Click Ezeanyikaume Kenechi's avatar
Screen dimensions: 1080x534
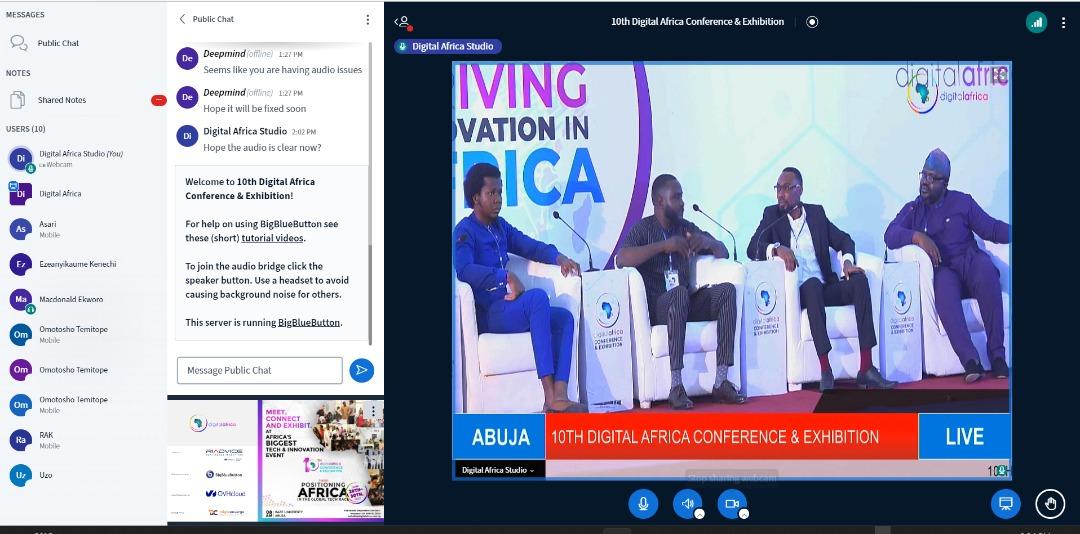21,265
